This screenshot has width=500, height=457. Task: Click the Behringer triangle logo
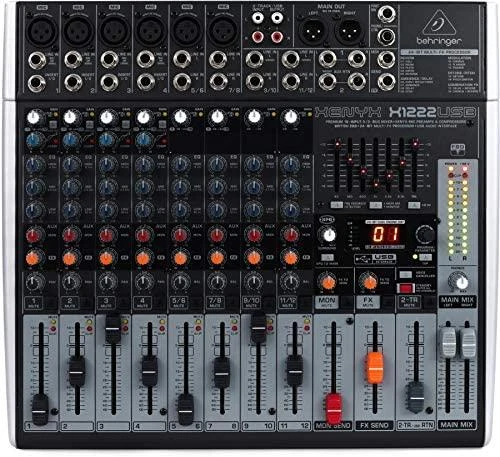coord(439,23)
